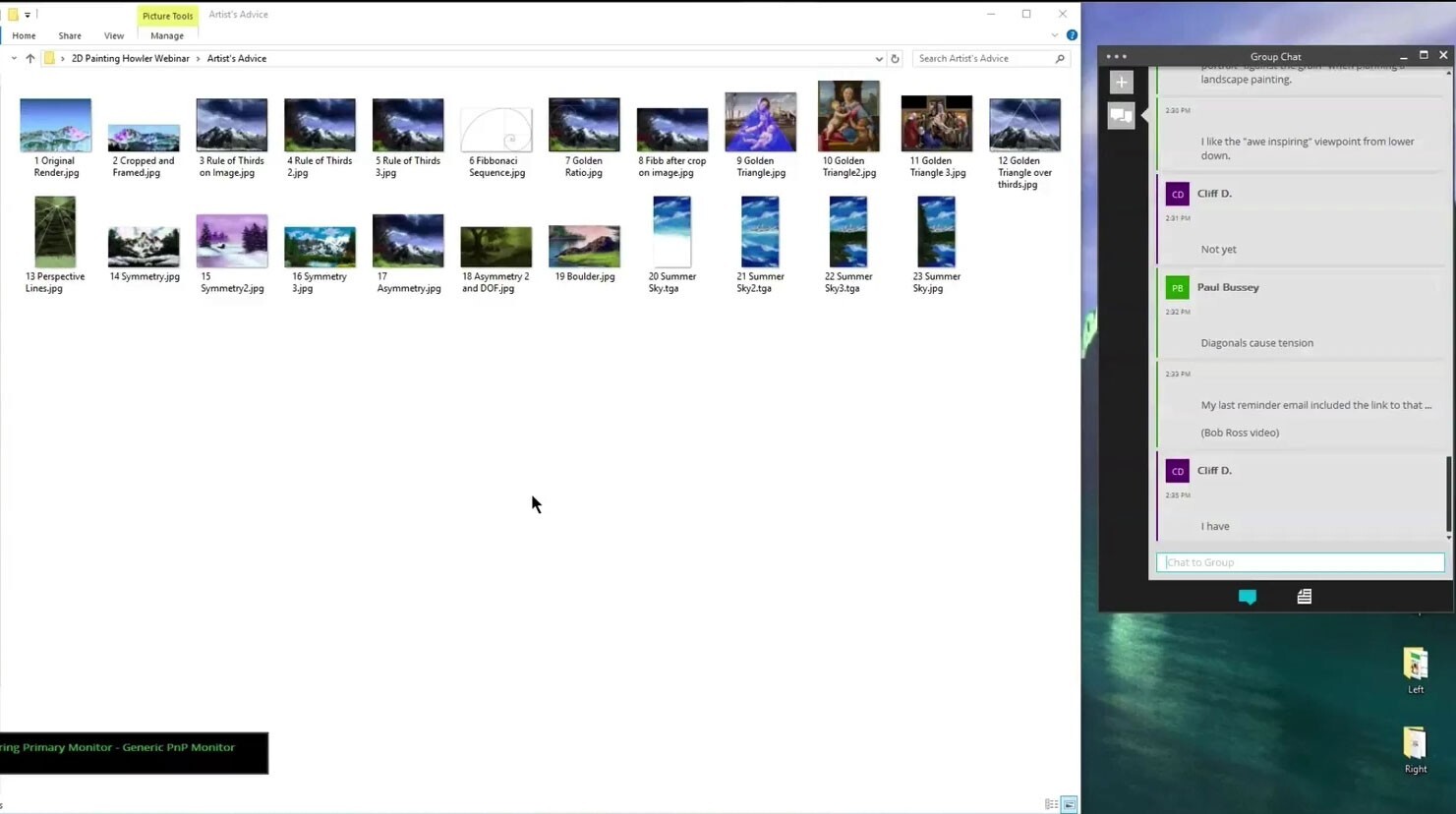Expand the ribbon using the chevron
The height and width of the screenshot is (814, 1456).
pyautogui.click(x=1055, y=35)
